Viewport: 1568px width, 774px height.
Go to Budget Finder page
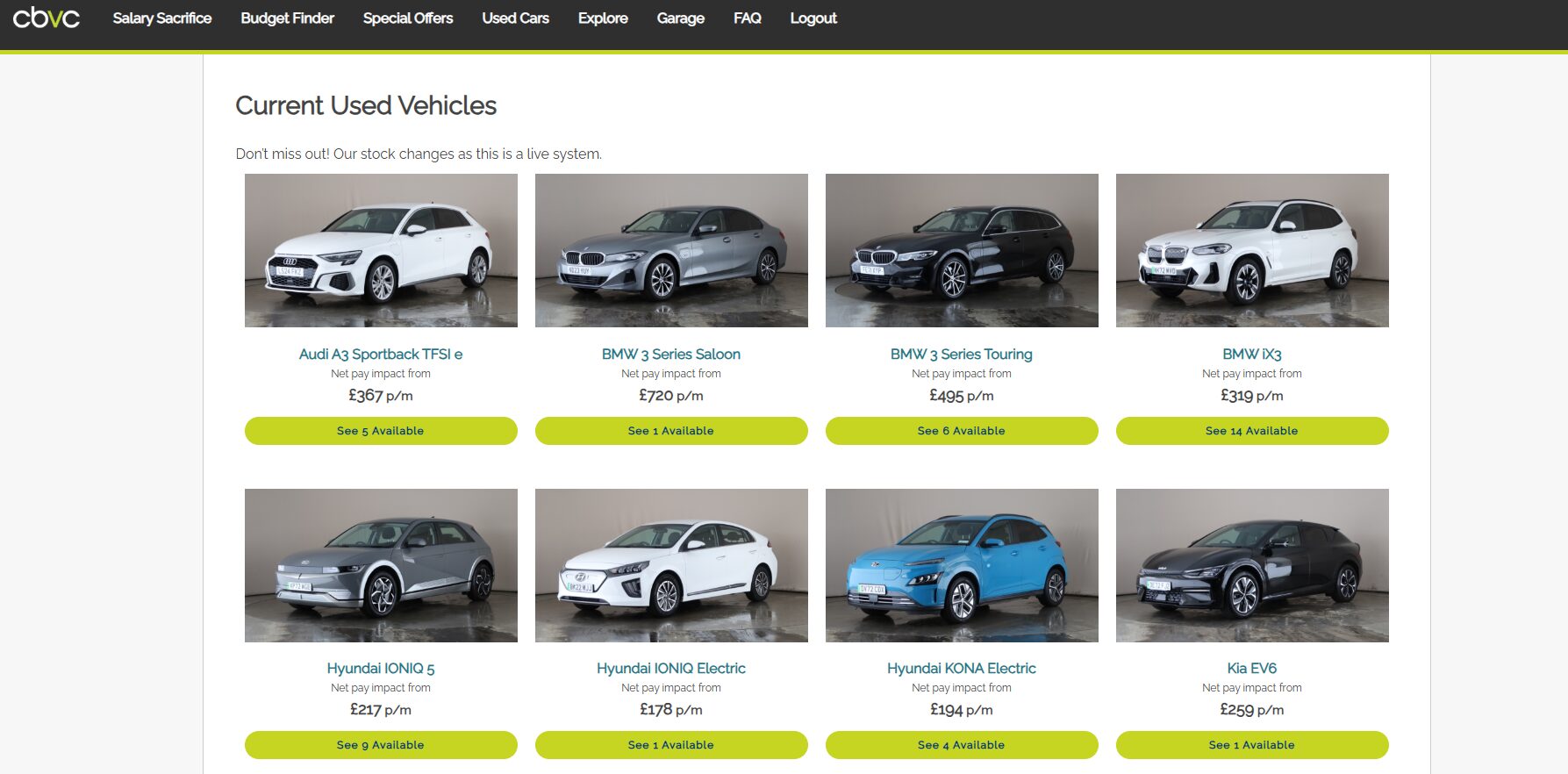pyautogui.click(x=287, y=18)
